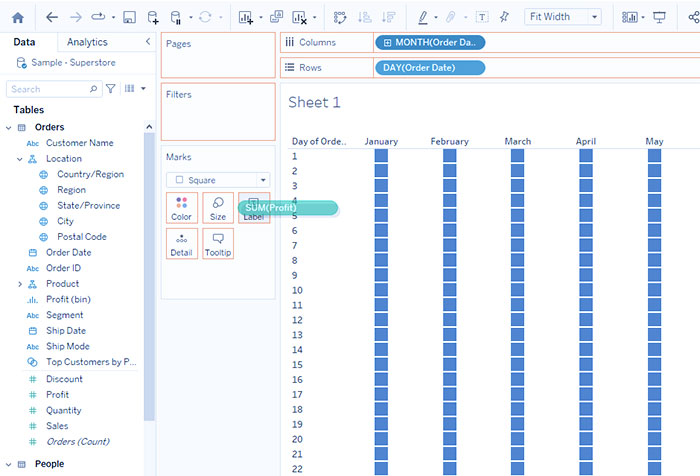Click the data pane scrollbar
Image resolution: width=700 pixels, height=476 pixels.
[x=149, y=277]
